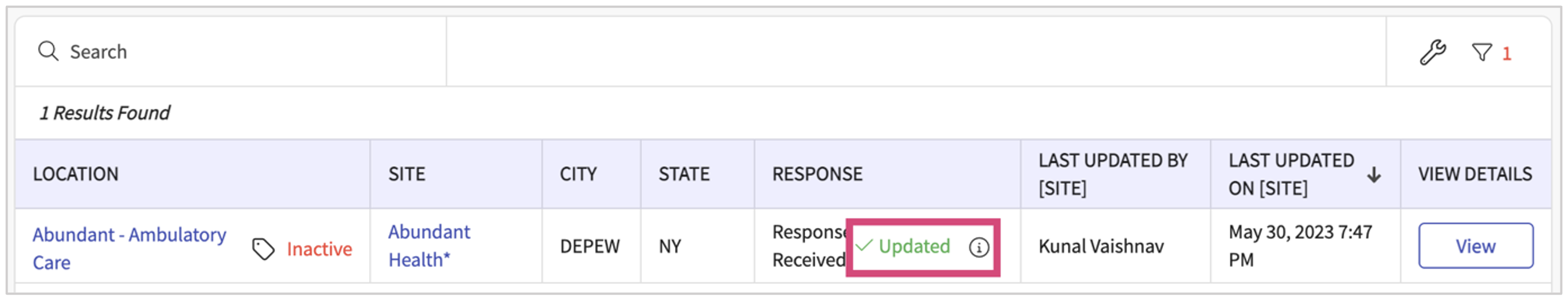1568x301 pixels.
Task: Type in the Search field
Action: coord(244,52)
